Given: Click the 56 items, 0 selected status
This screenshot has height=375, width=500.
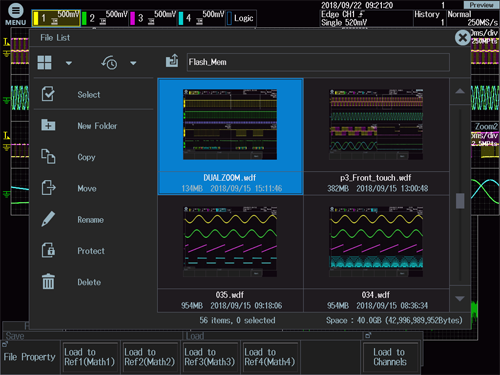Looking at the screenshot, I should [237, 320].
